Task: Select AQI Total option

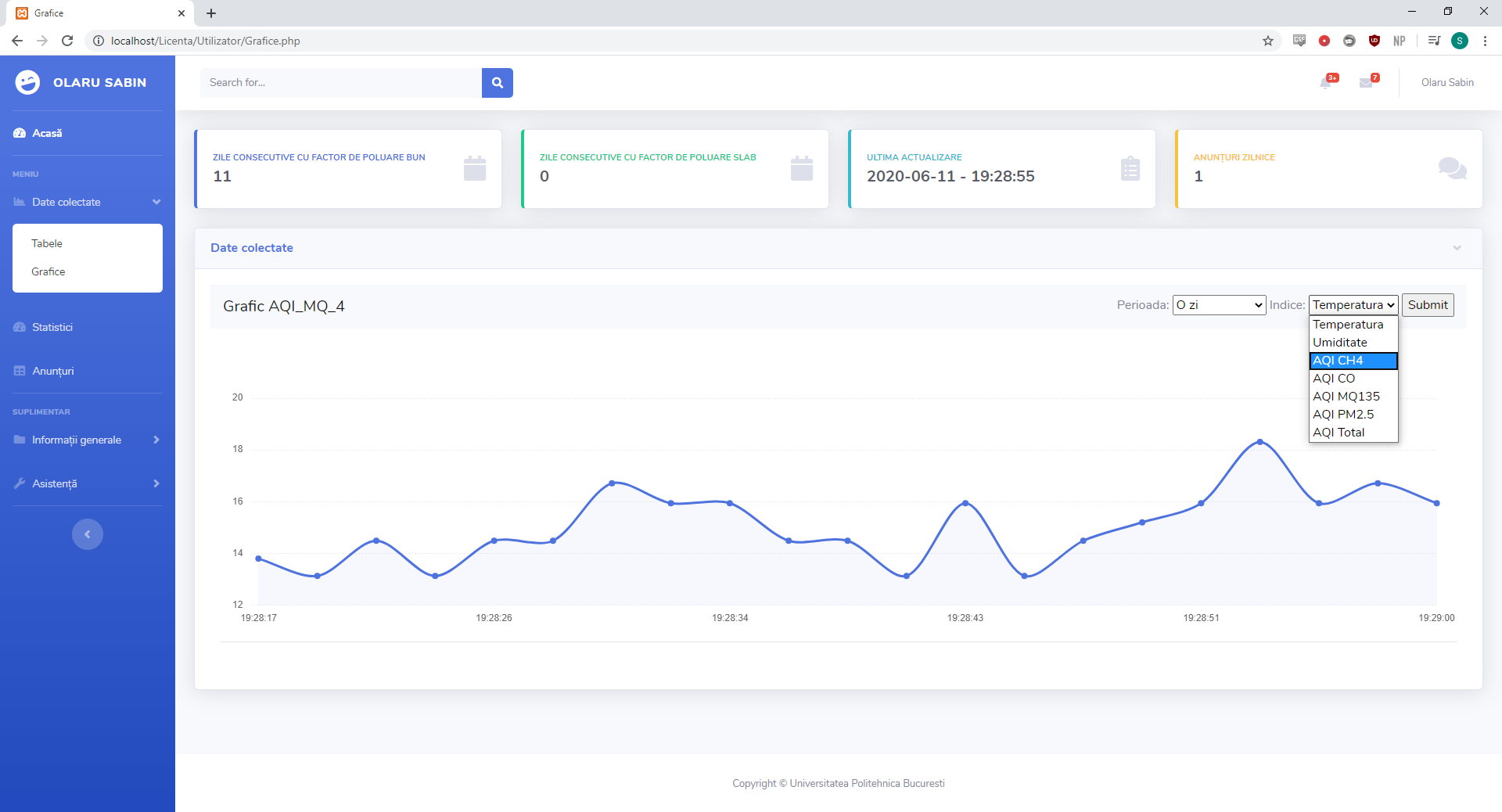Action: click(x=1339, y=433)
